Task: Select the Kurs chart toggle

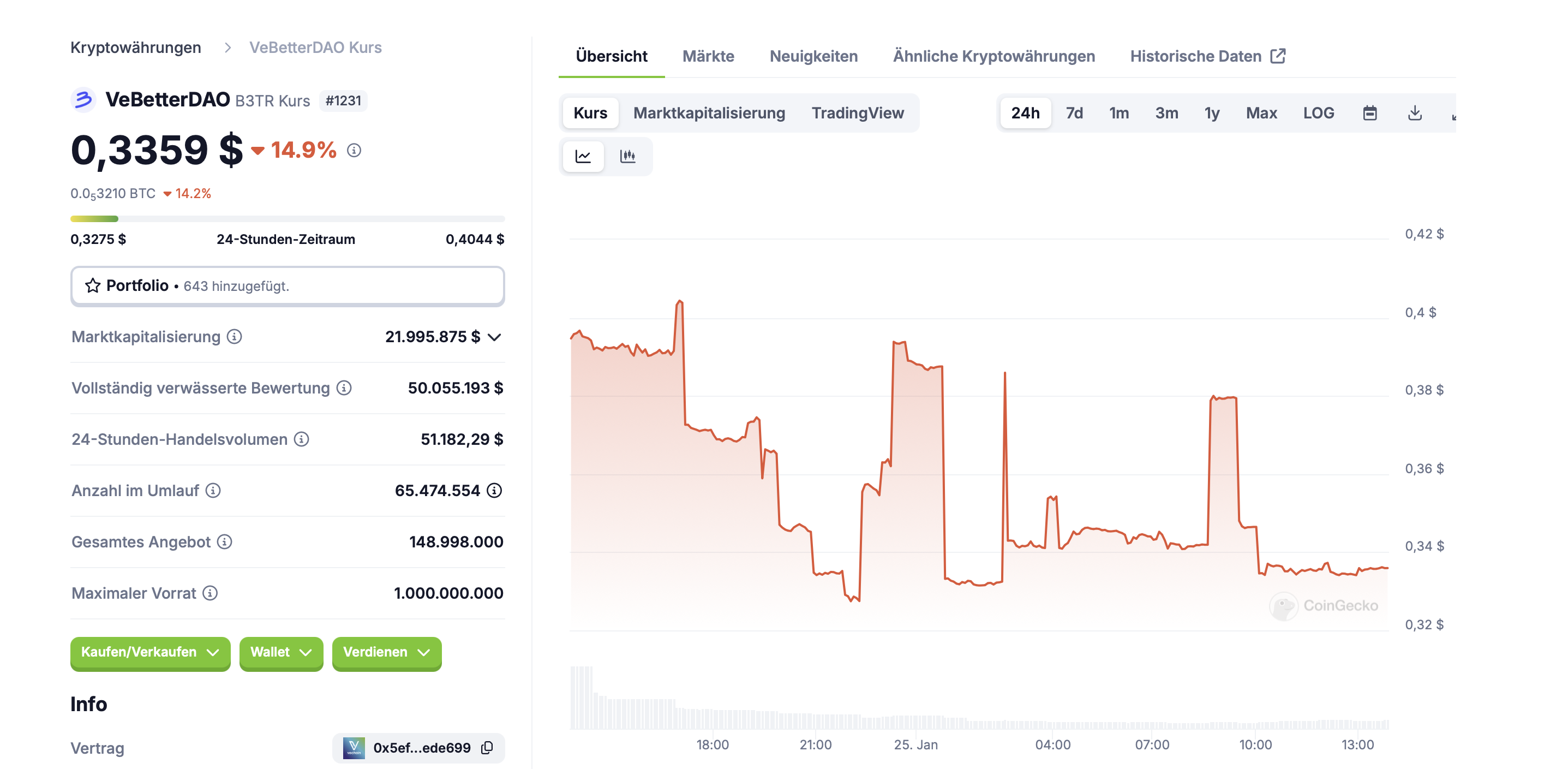Action: pyautogui.click(x=590, y=114)
